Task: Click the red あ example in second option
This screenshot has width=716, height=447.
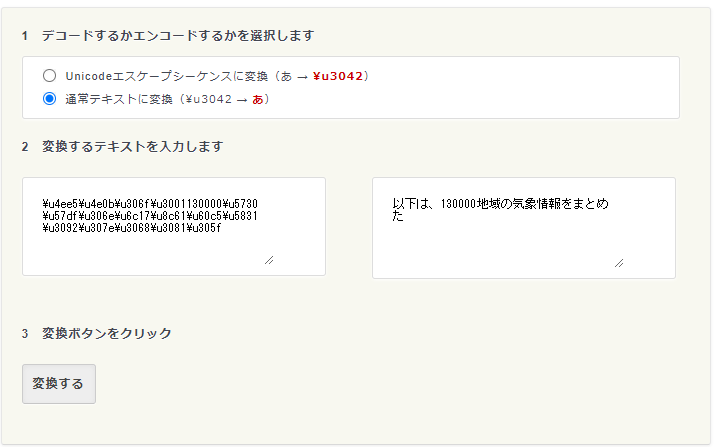Action: pyautogui.click(x=258, y=99)
